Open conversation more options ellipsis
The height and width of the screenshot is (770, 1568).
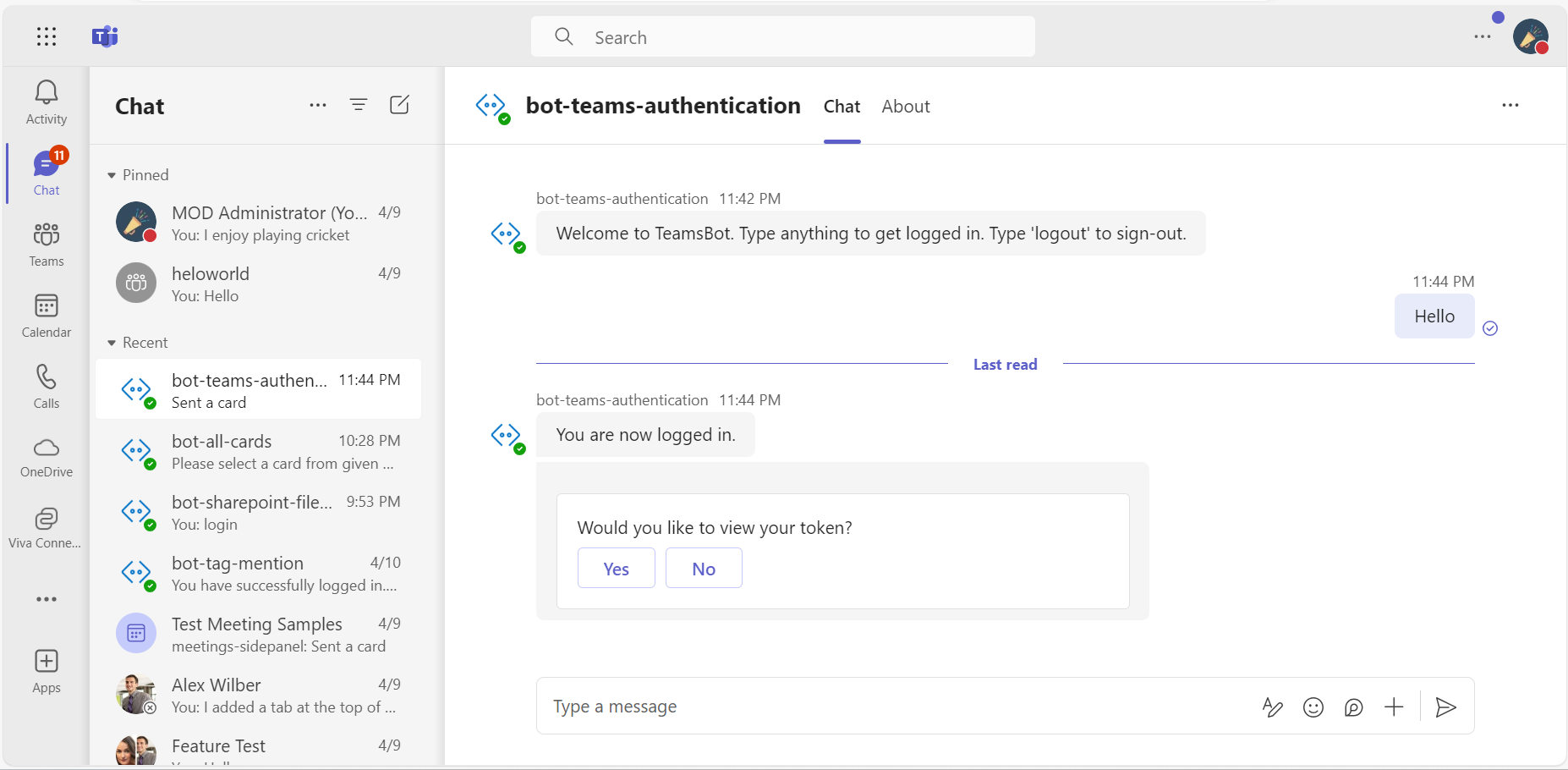[1510, 105]
